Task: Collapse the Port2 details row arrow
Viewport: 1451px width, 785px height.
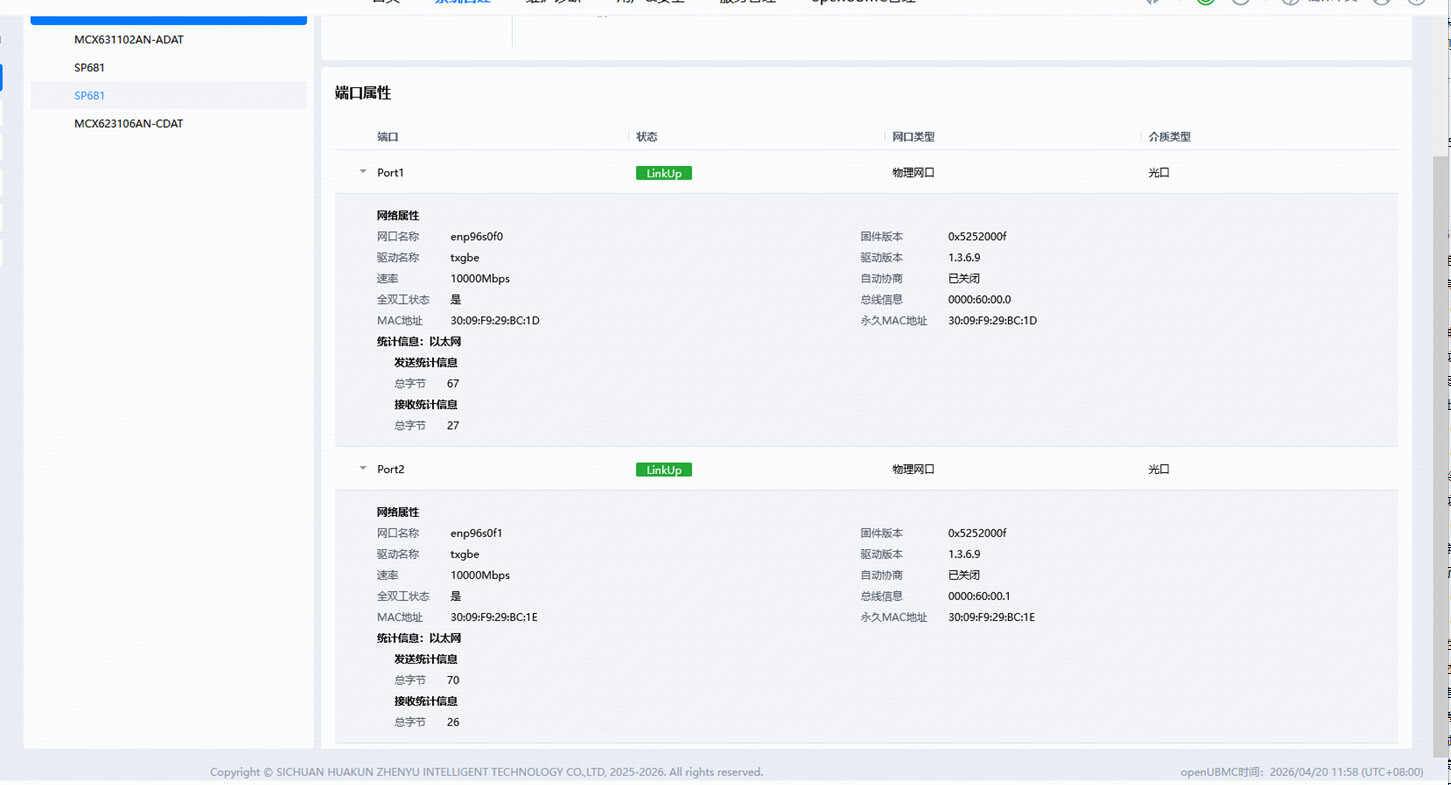Action: pos(363,469)
